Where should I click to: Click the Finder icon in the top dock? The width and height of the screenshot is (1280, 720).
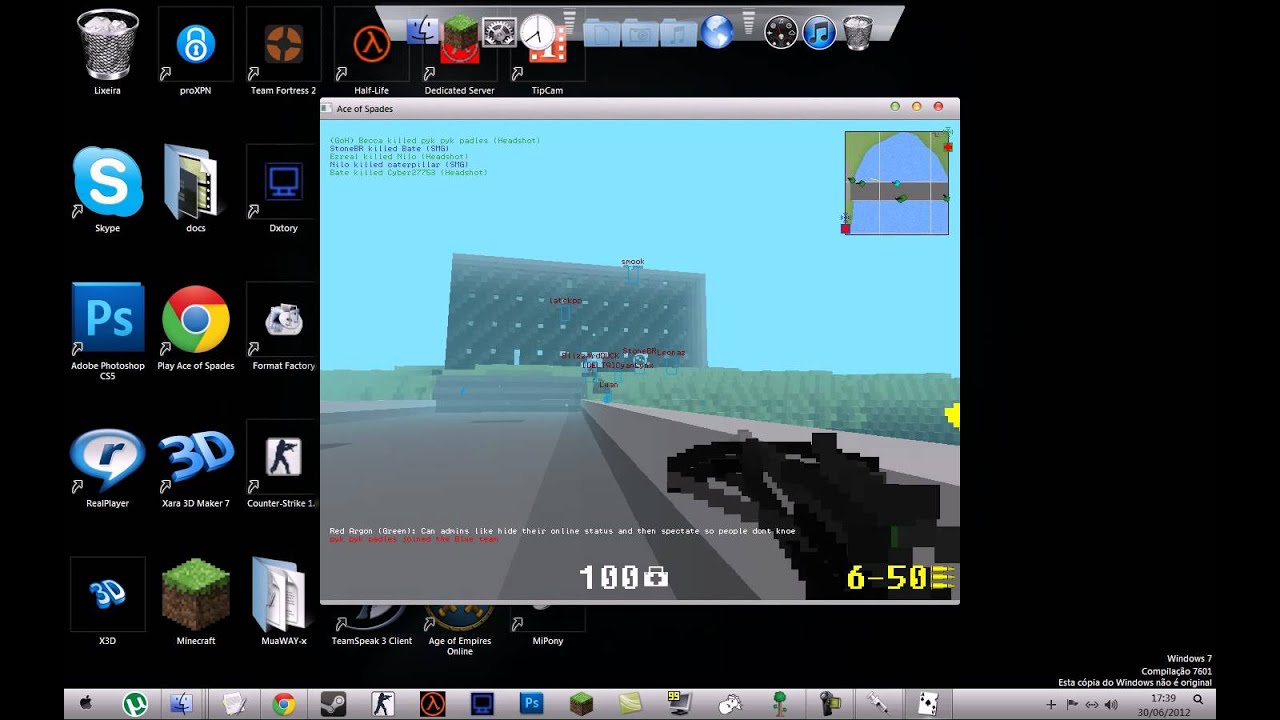point(423,30)
